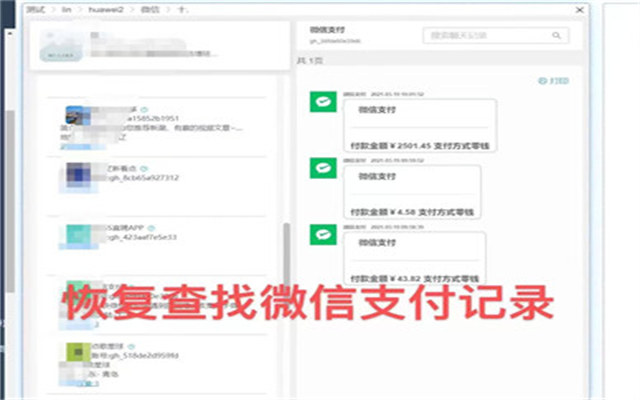The image size is (640, 400).
Task: Click teal avatar of the gh_423aaf7e5e33 contact
Action: 78,235
